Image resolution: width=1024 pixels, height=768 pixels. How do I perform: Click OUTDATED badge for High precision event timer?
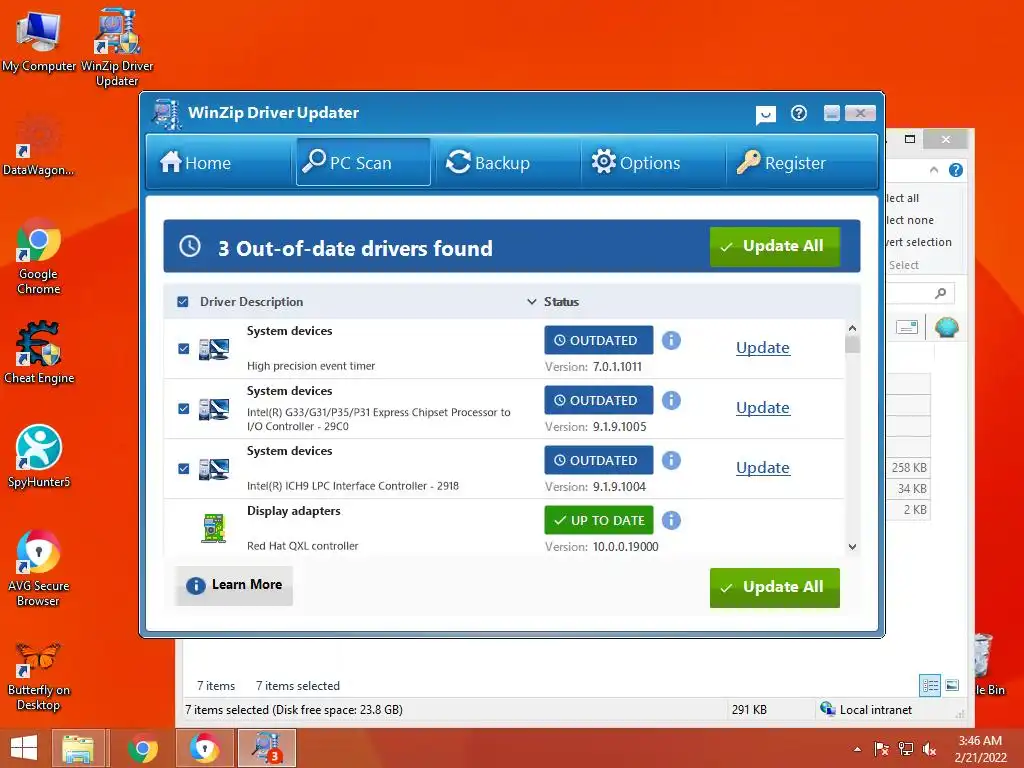pos(599,340)
